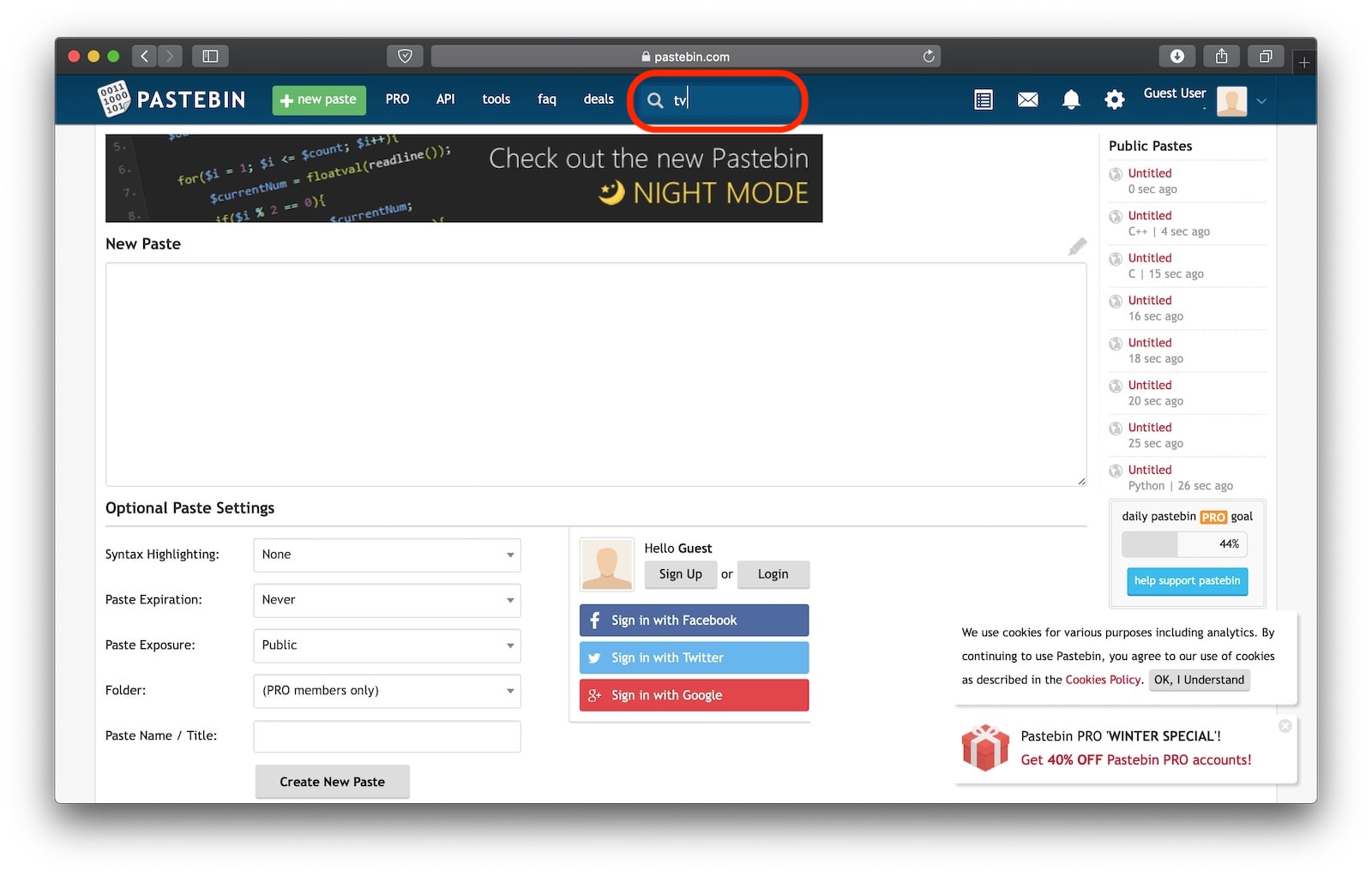Go forward with Safari forward arrow
Screen dimensions: 1372x876
click(170, 57)
